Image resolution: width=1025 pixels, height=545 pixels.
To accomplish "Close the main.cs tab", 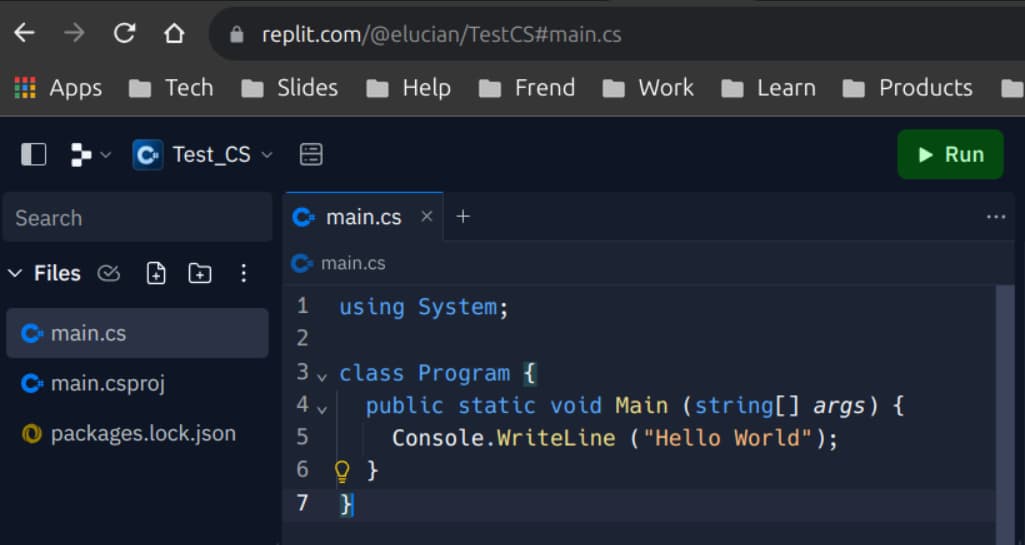I will click(427, 216).
